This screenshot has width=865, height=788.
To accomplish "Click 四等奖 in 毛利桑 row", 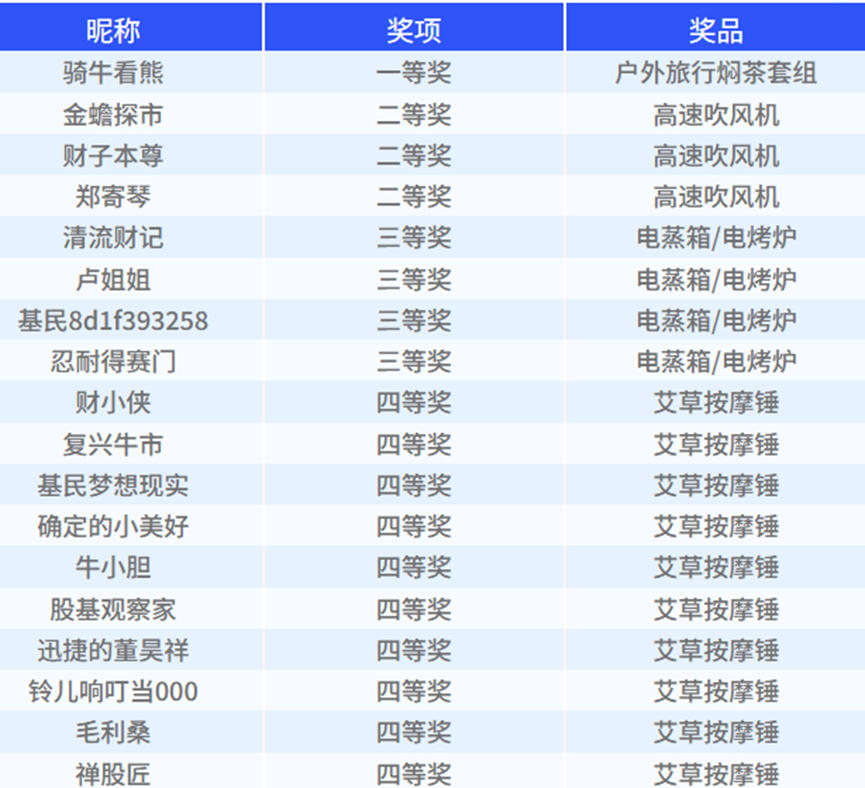I will coord(414,732).
